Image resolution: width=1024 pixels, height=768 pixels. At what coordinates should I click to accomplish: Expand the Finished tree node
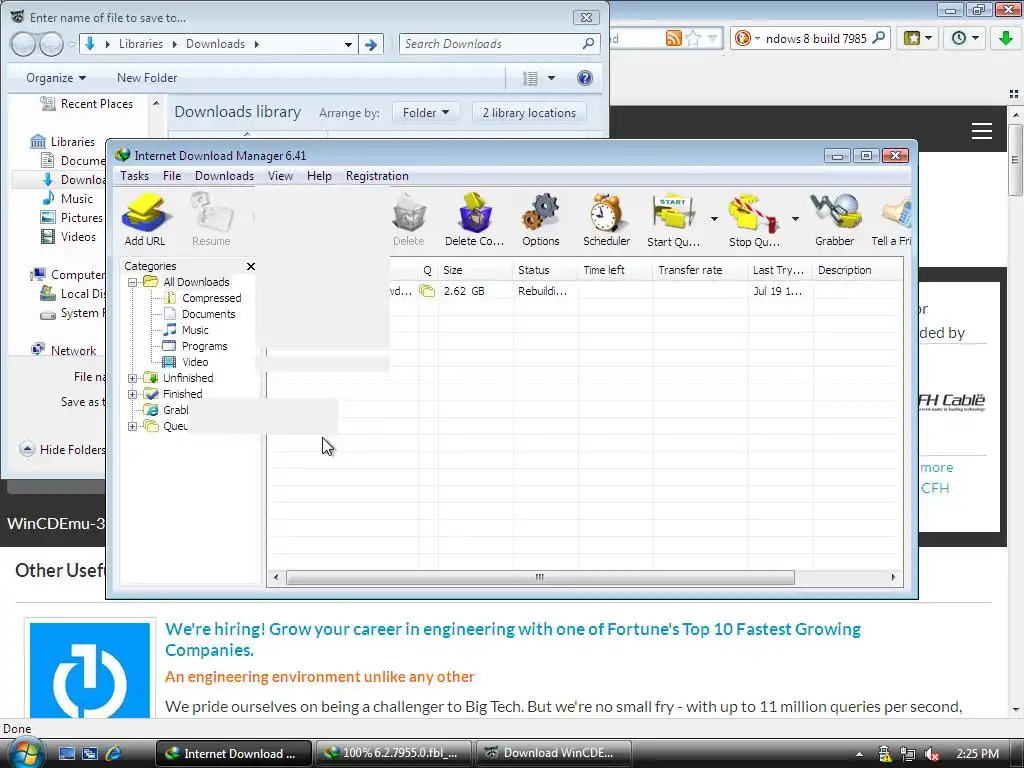click(133, 394)
